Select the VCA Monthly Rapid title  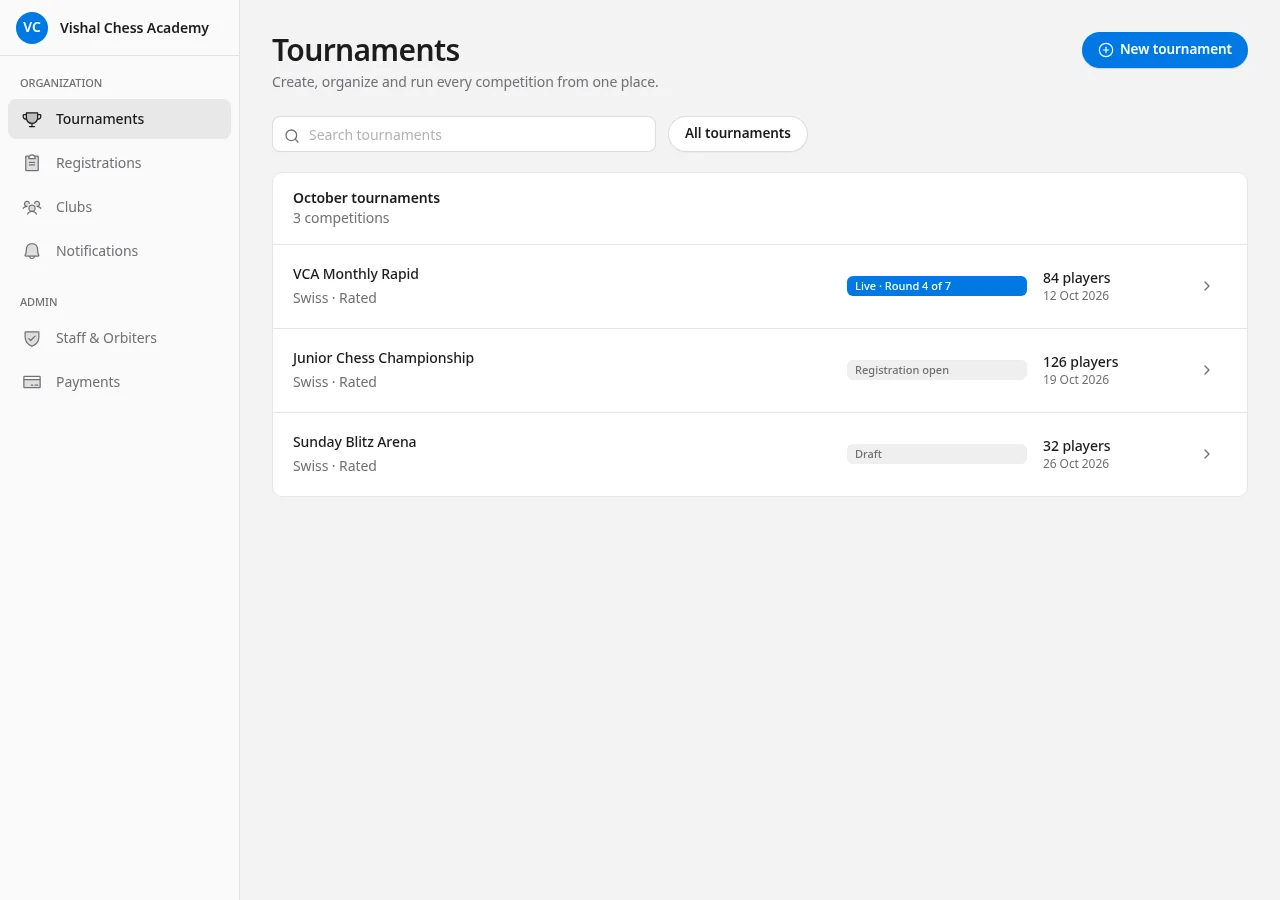click(x=356, y=274)
